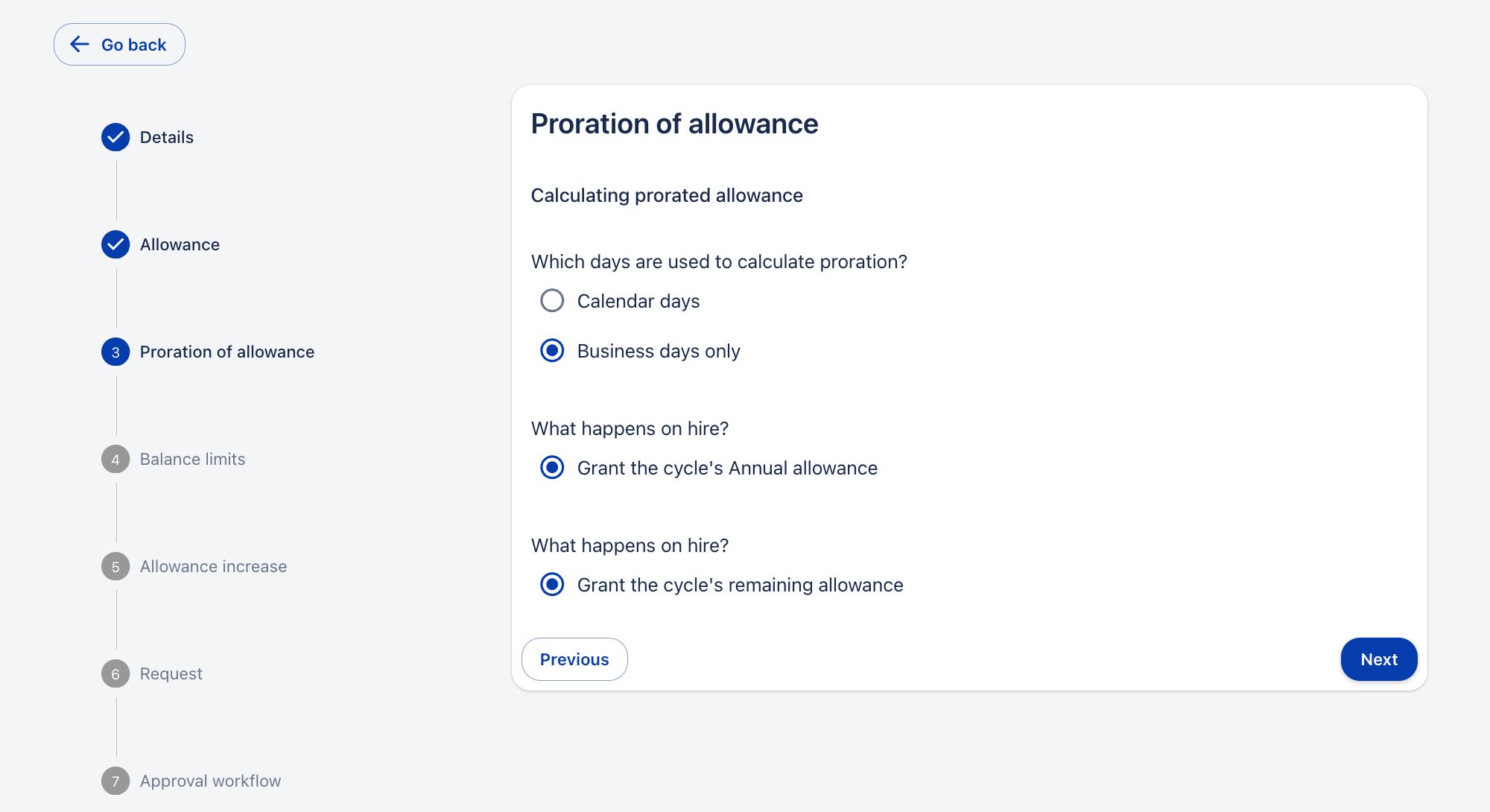Click the Allowance step checkmark icon
1490x812 pixels.
coord(115,244)
